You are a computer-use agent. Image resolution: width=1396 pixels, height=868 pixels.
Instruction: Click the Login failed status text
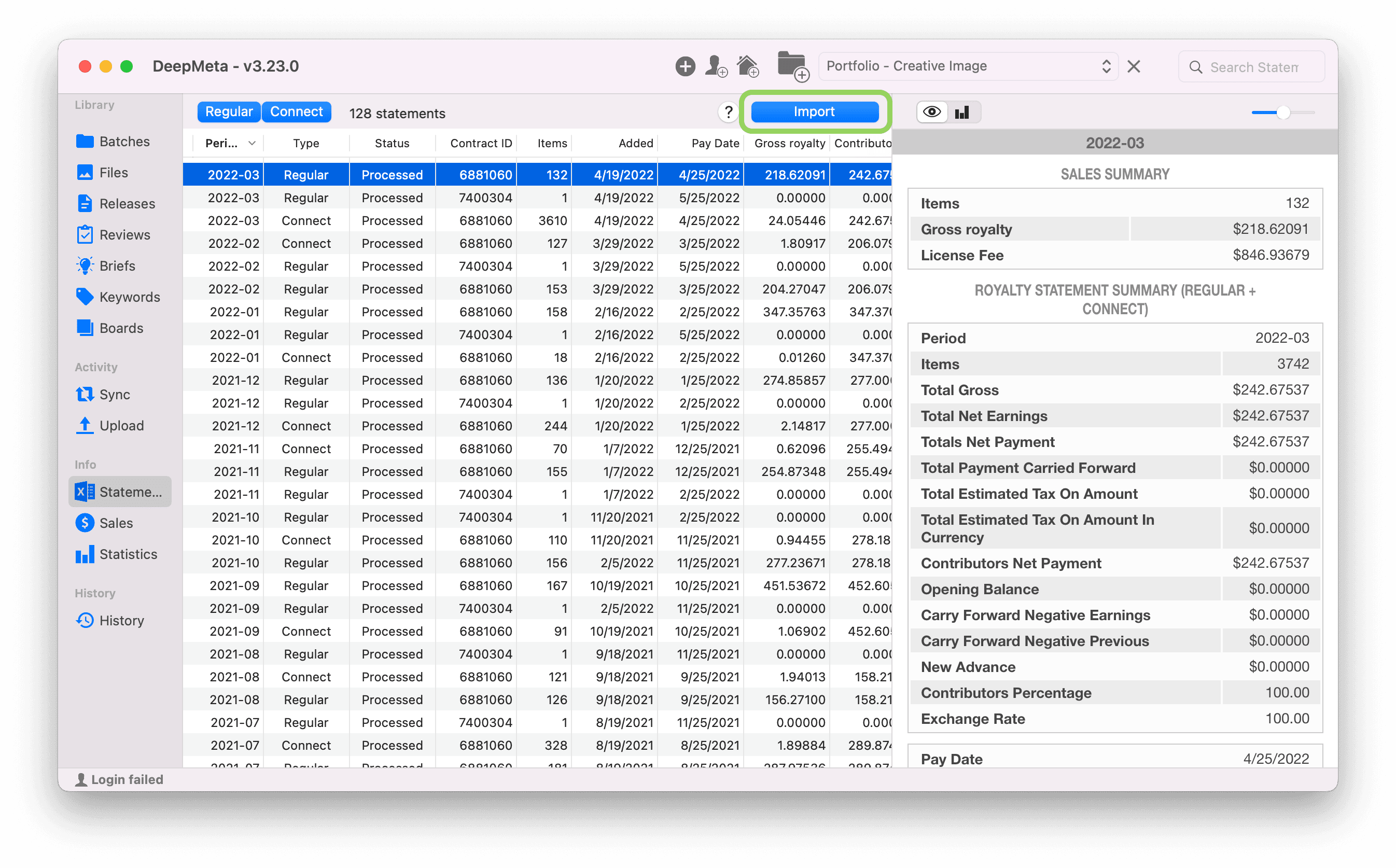pyautogui.click(x=128, y=780)
